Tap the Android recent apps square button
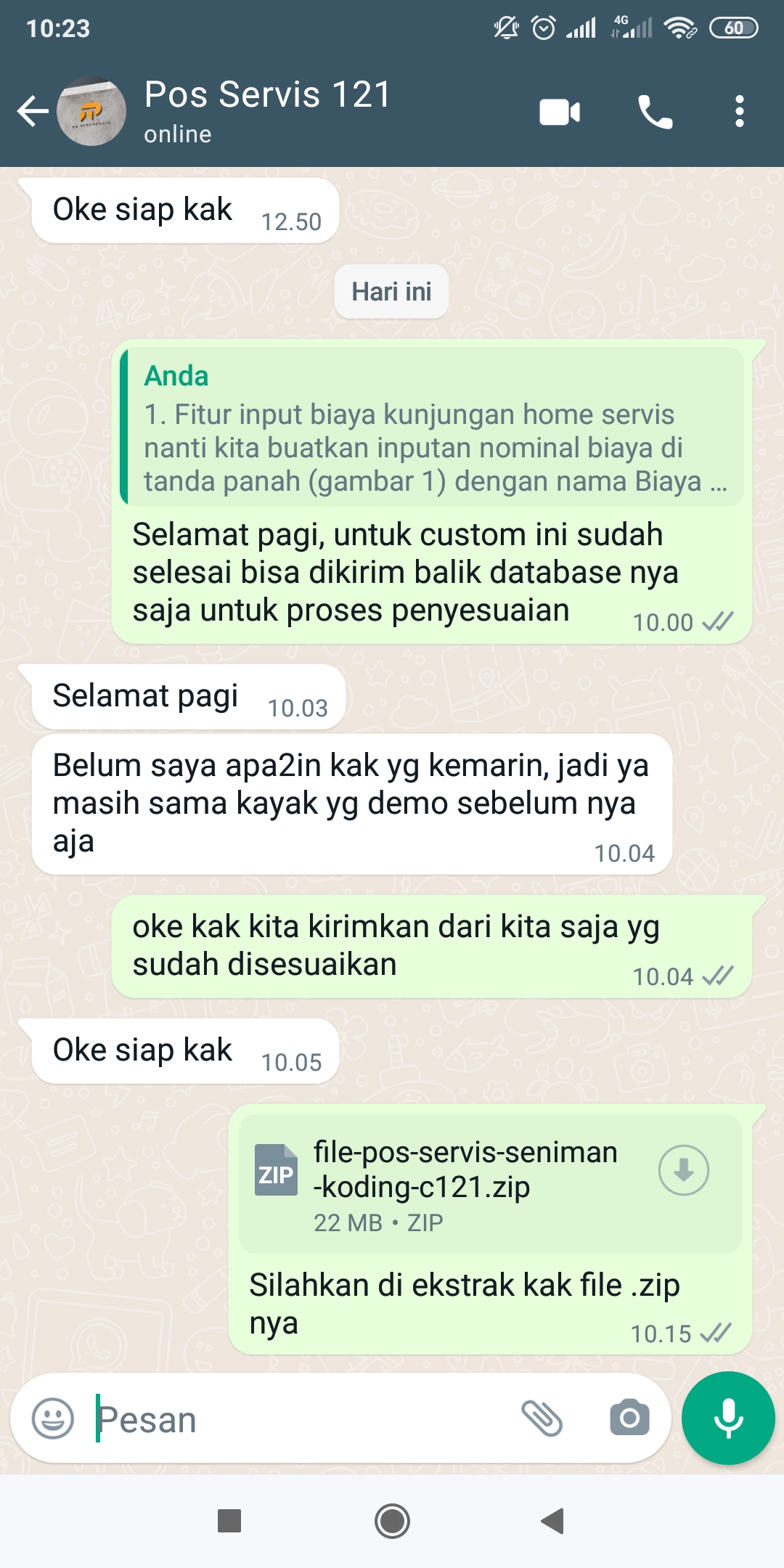The height and width of the screenshot is (1568, 784). pyautogui.click(x=229, y=1520)
